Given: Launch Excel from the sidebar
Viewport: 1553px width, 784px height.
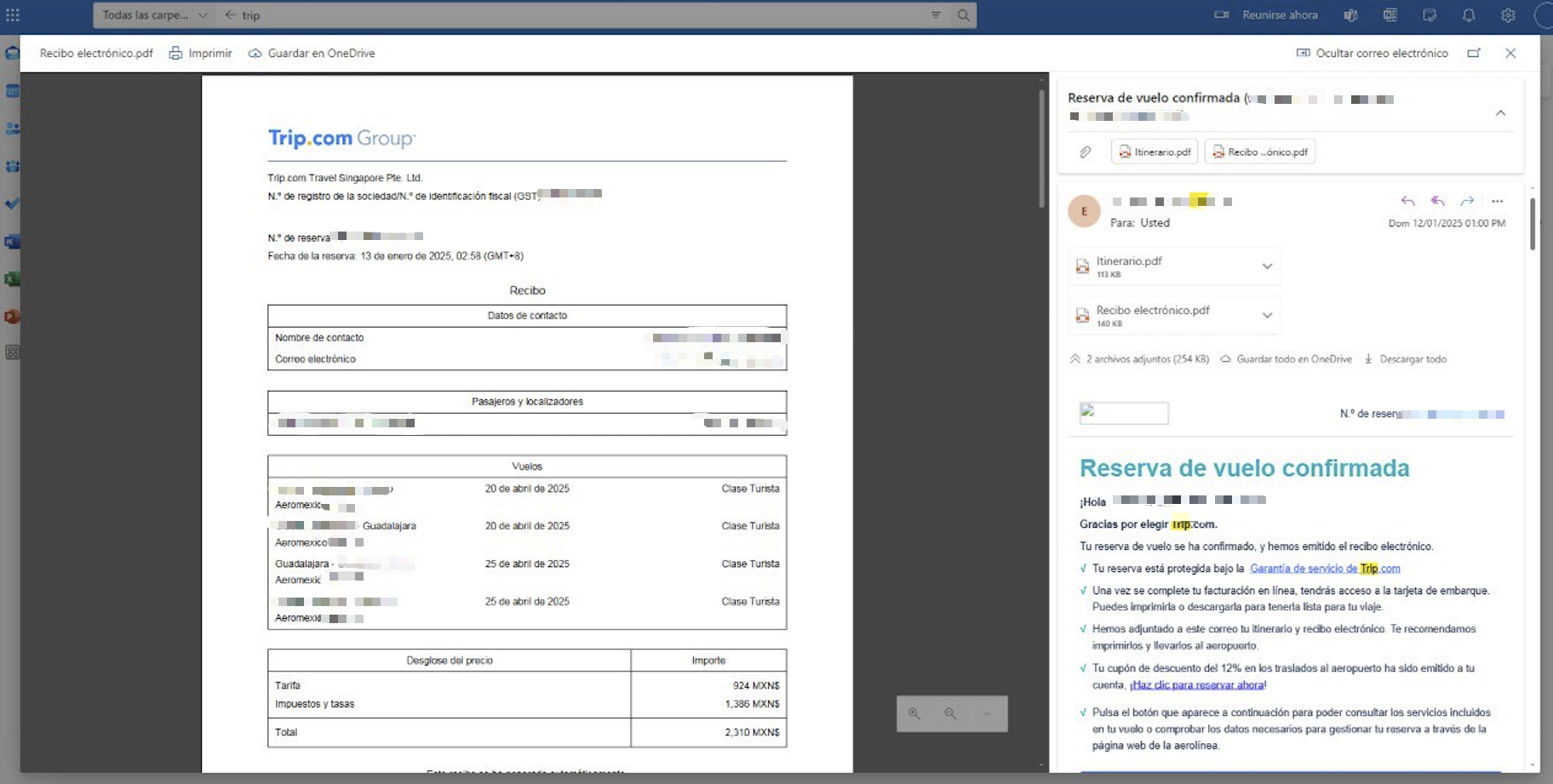Looking at the screenshot, I should tap(13, 279).
